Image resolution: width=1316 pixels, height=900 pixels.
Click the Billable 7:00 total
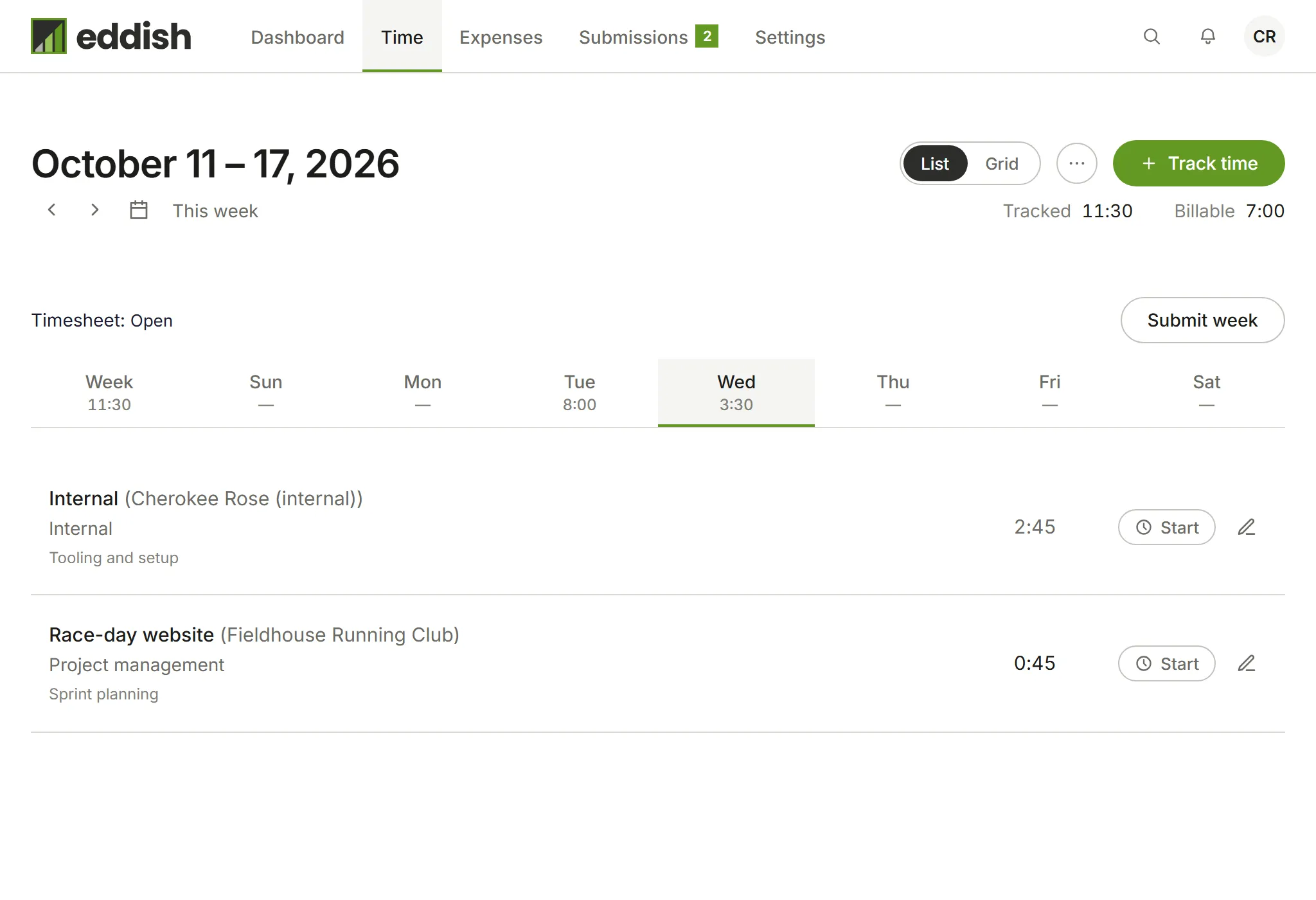click(x=1229, y=211)
